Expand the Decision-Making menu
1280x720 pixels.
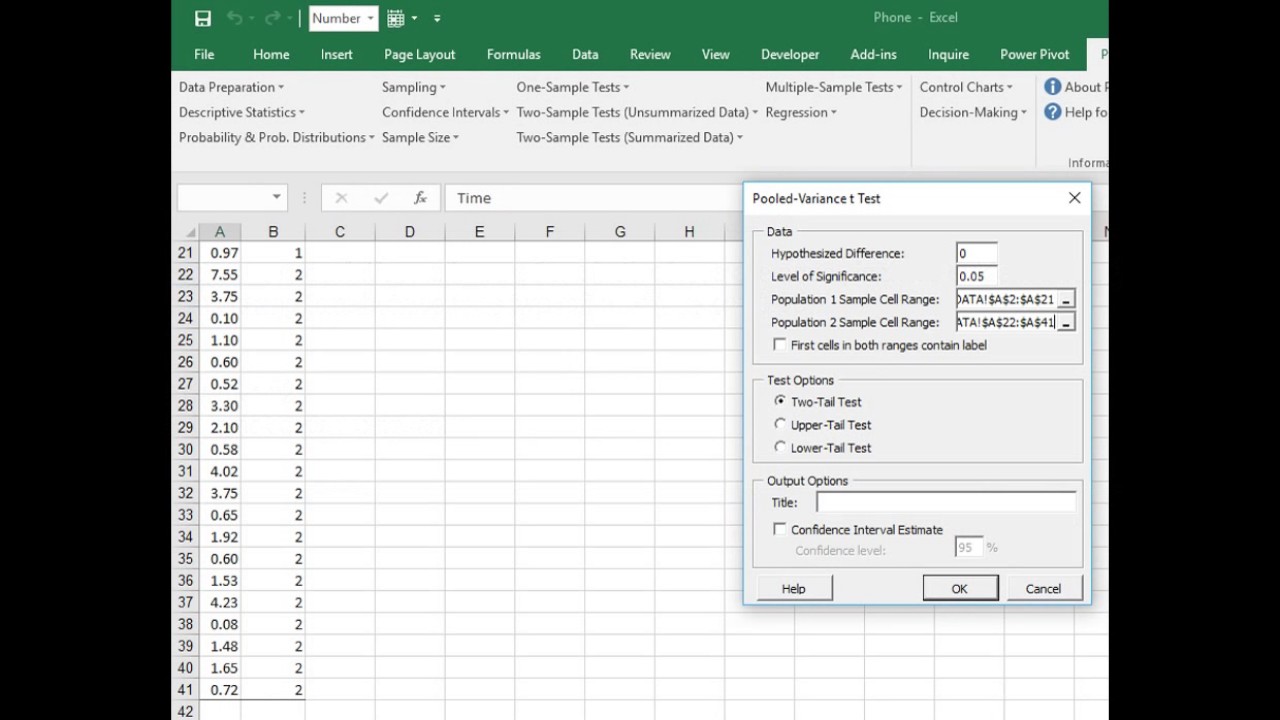pyautogui.click(x=973, y=112)
